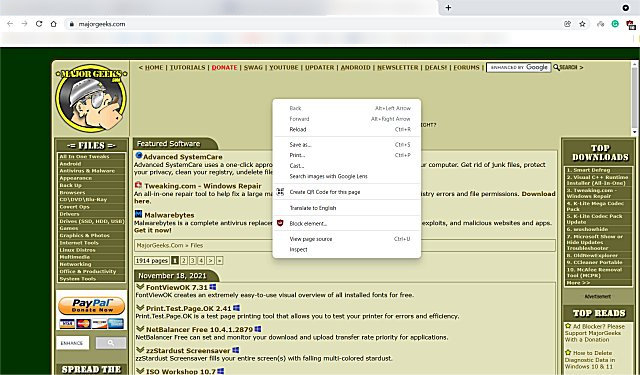Bookmark the page with star icon
640x375 pixels.
click(x=582, y=24)
